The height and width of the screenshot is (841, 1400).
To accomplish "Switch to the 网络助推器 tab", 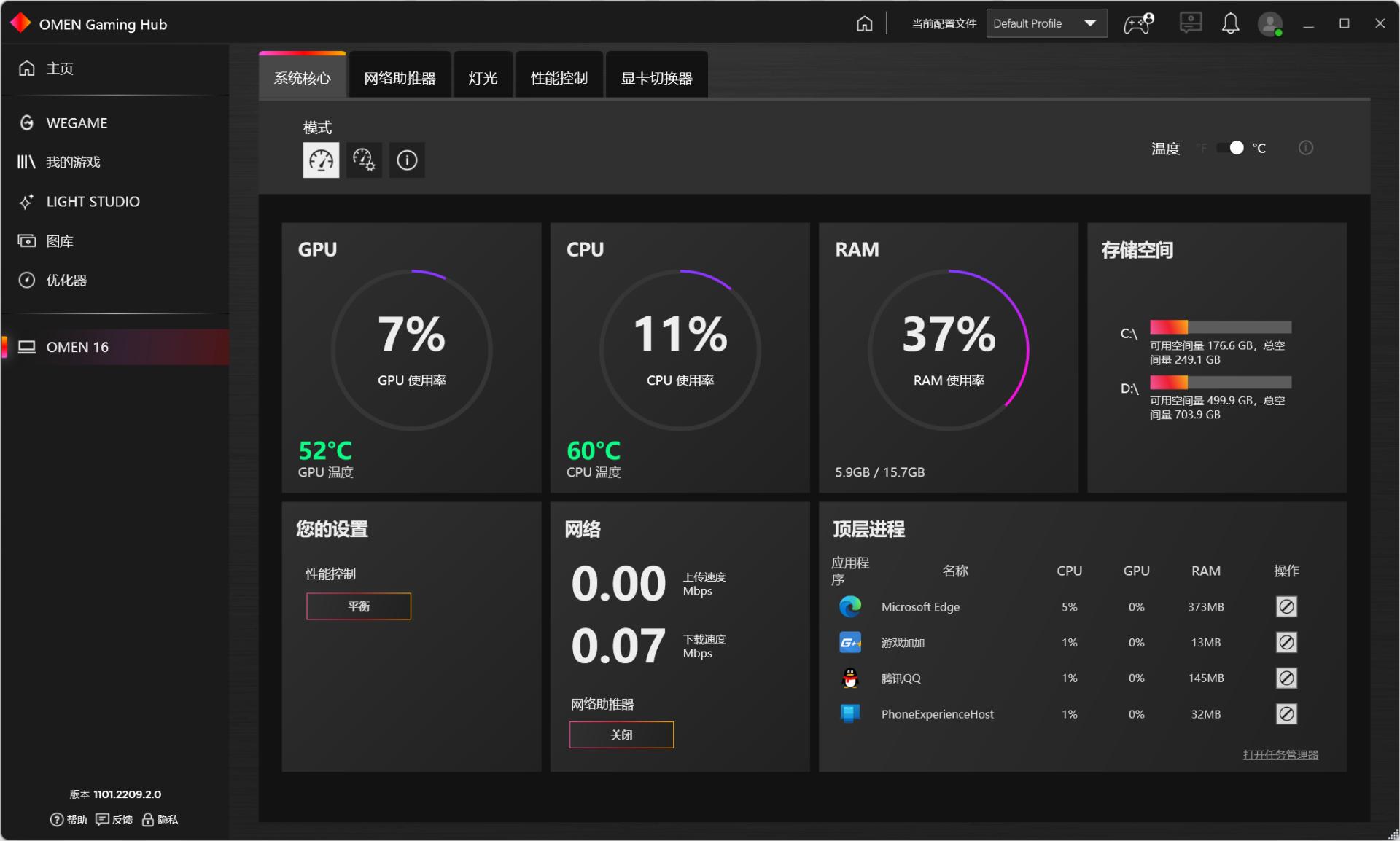I will tap(400, 78).
